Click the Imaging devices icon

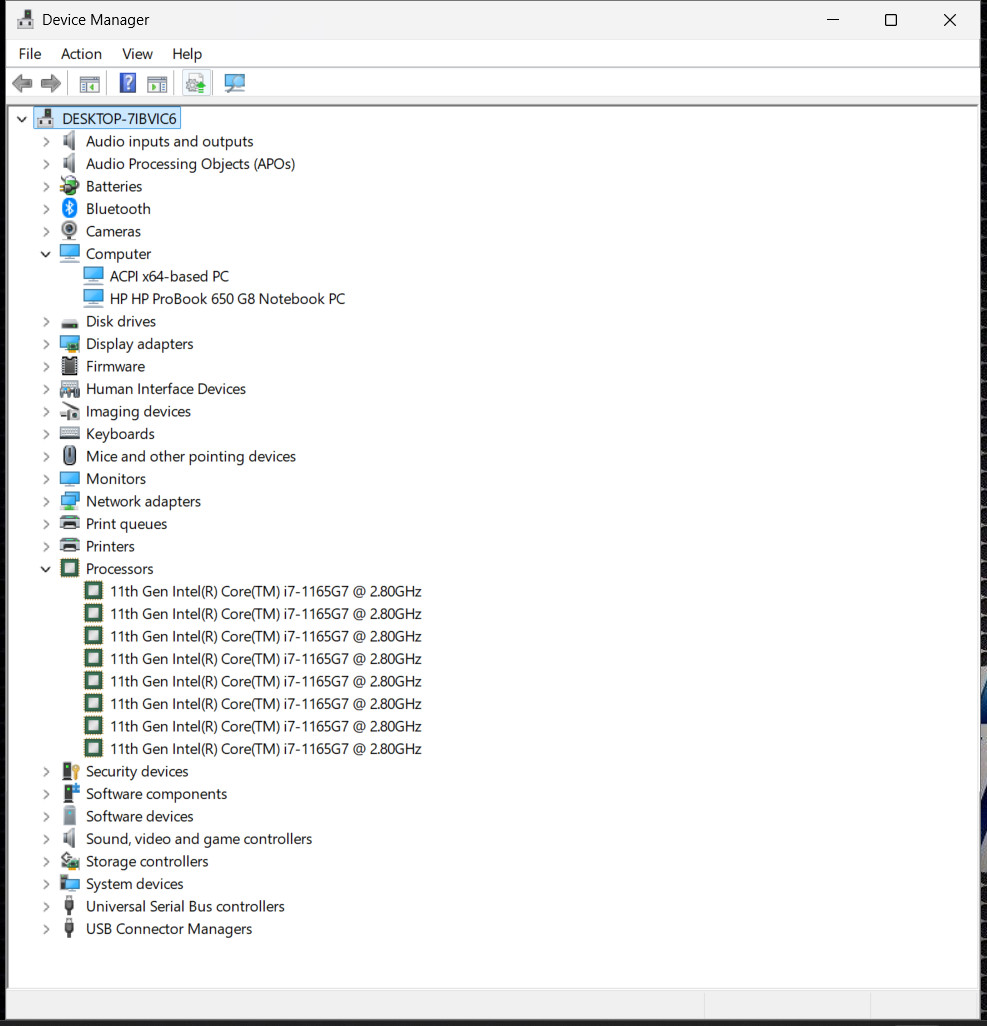(x=69, y=411)
